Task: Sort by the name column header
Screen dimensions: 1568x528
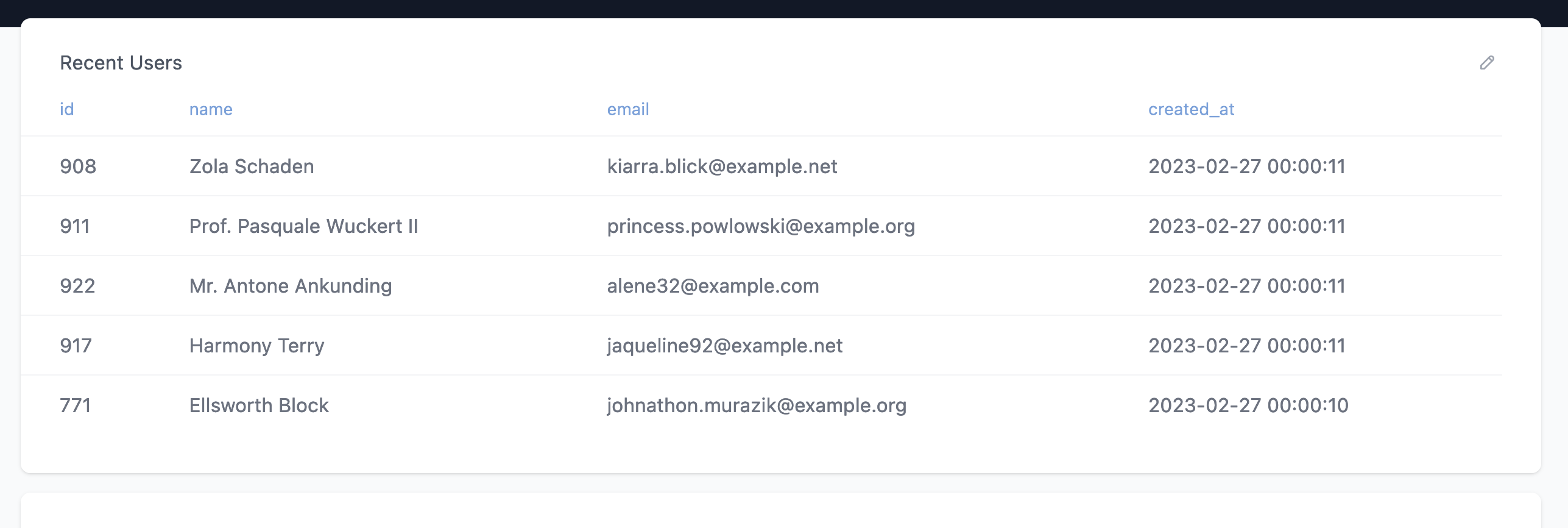Action: [211, 109]
